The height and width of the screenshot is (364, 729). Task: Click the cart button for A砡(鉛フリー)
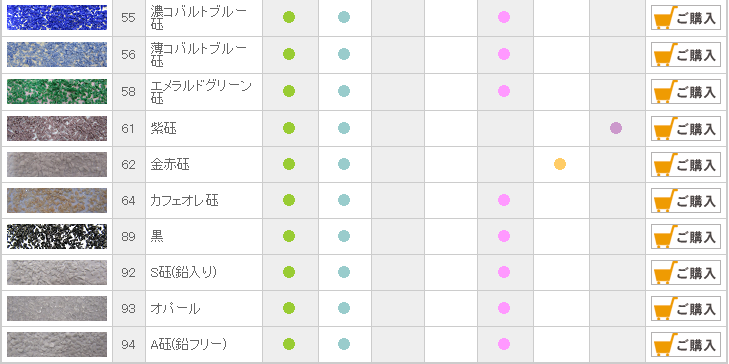click(686, 344)
